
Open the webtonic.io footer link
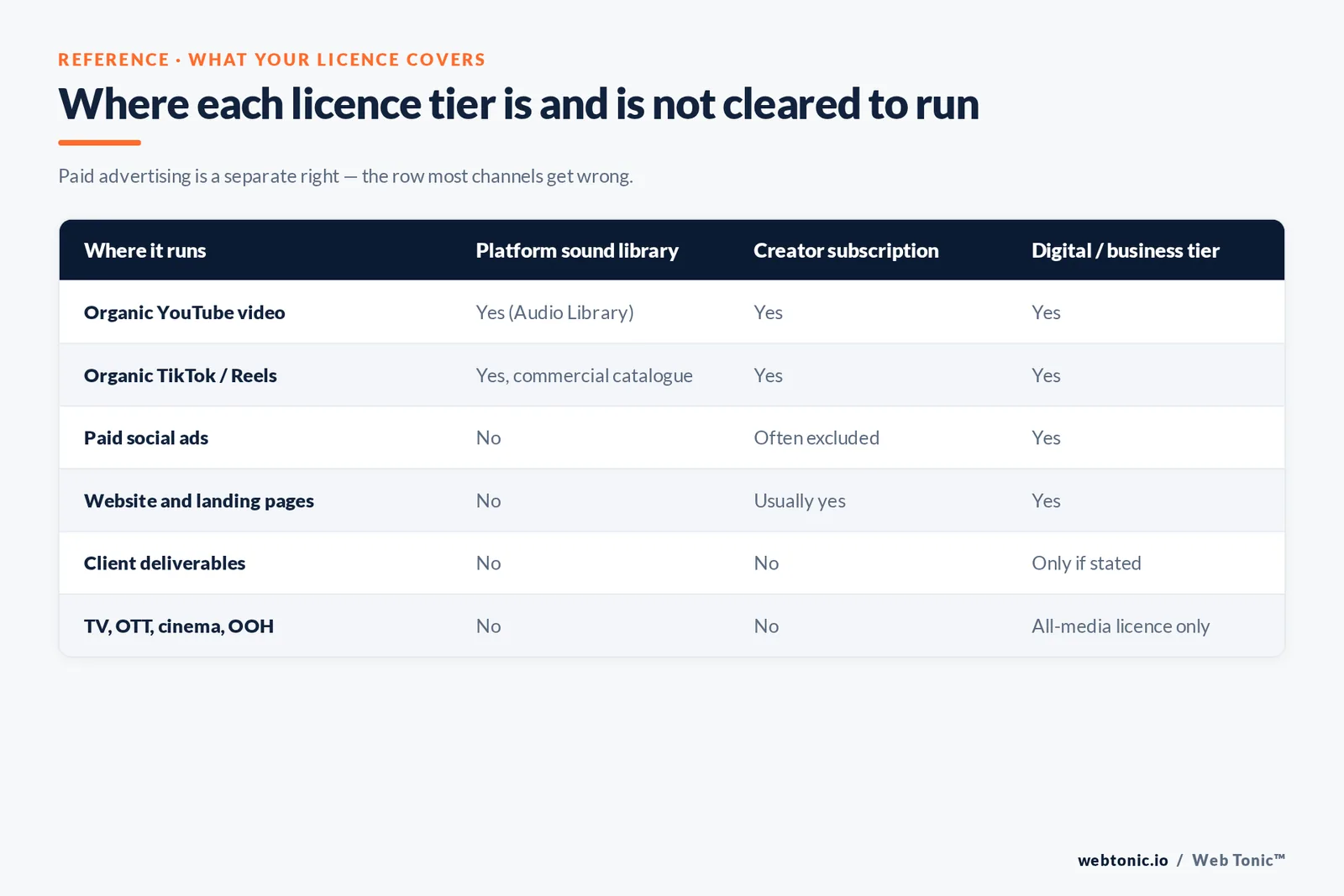coord(1122,860)
